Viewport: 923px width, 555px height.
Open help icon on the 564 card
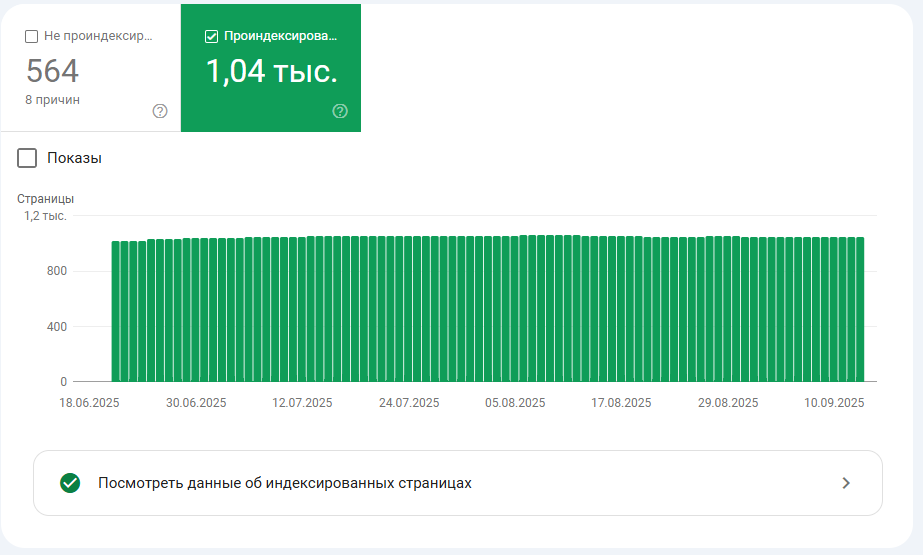(160, 111)
